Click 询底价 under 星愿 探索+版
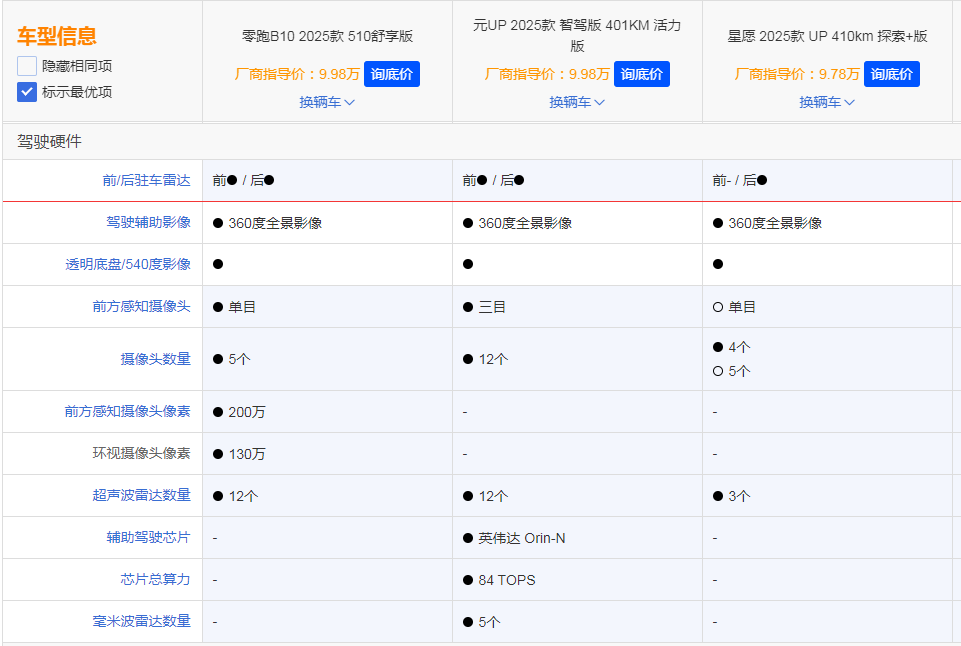Image resolution: width=961 pixels, height=646 pixels. pyautogui.click(x=891, y=74)
